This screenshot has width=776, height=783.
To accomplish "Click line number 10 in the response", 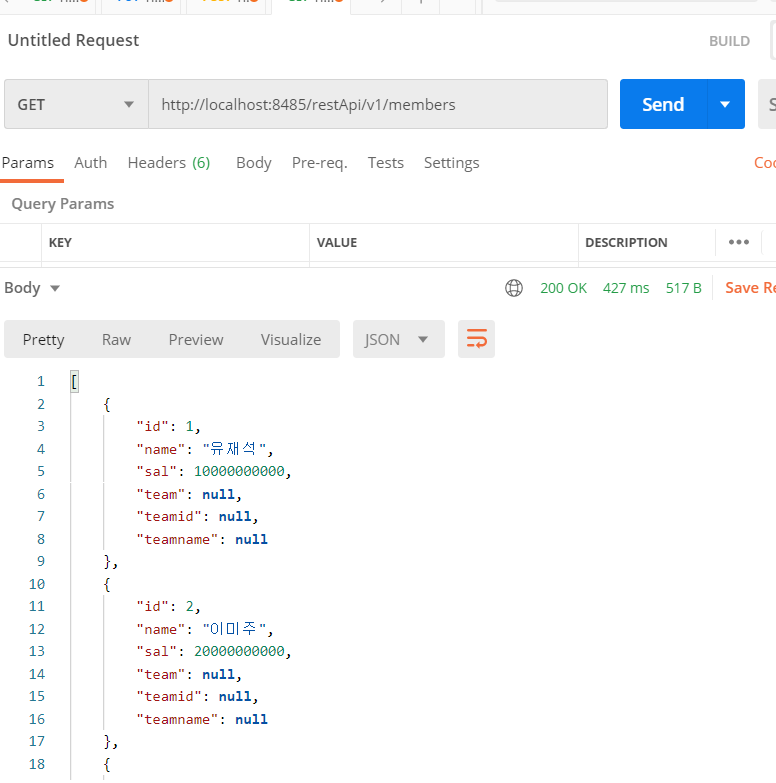I will 37,584.
